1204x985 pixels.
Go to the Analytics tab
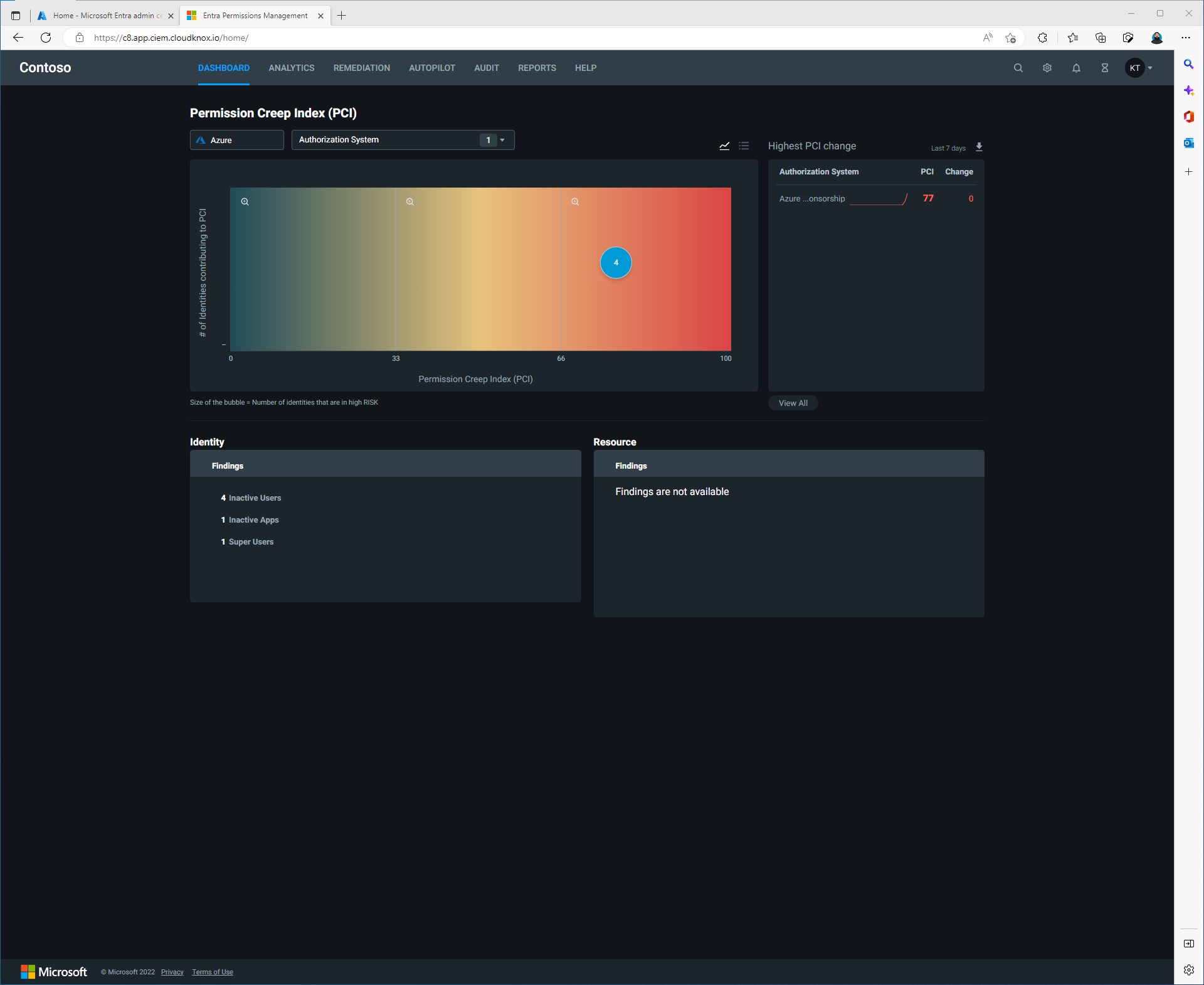[x=291, y=68]
